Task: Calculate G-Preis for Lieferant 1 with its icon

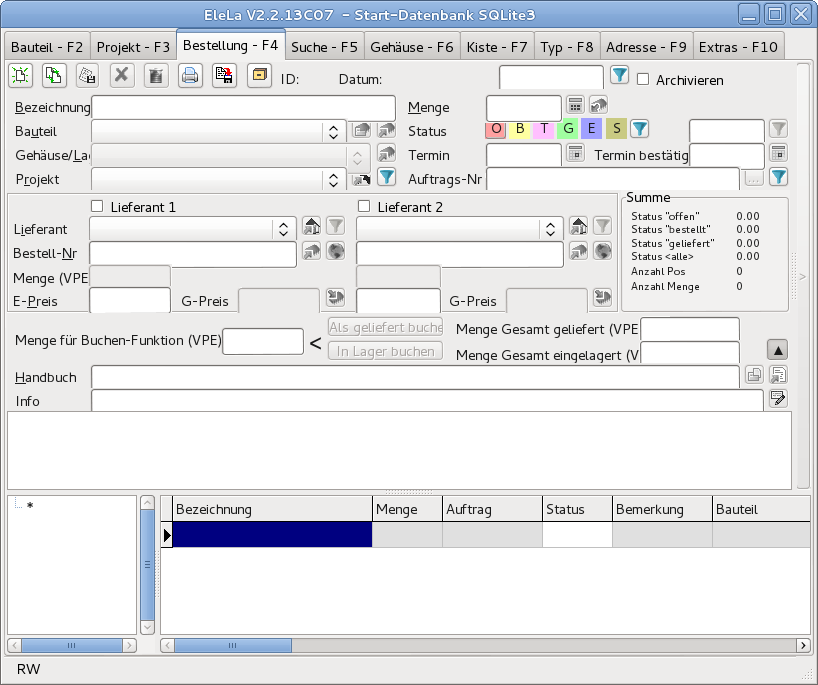Action: [x=336, y=297]
